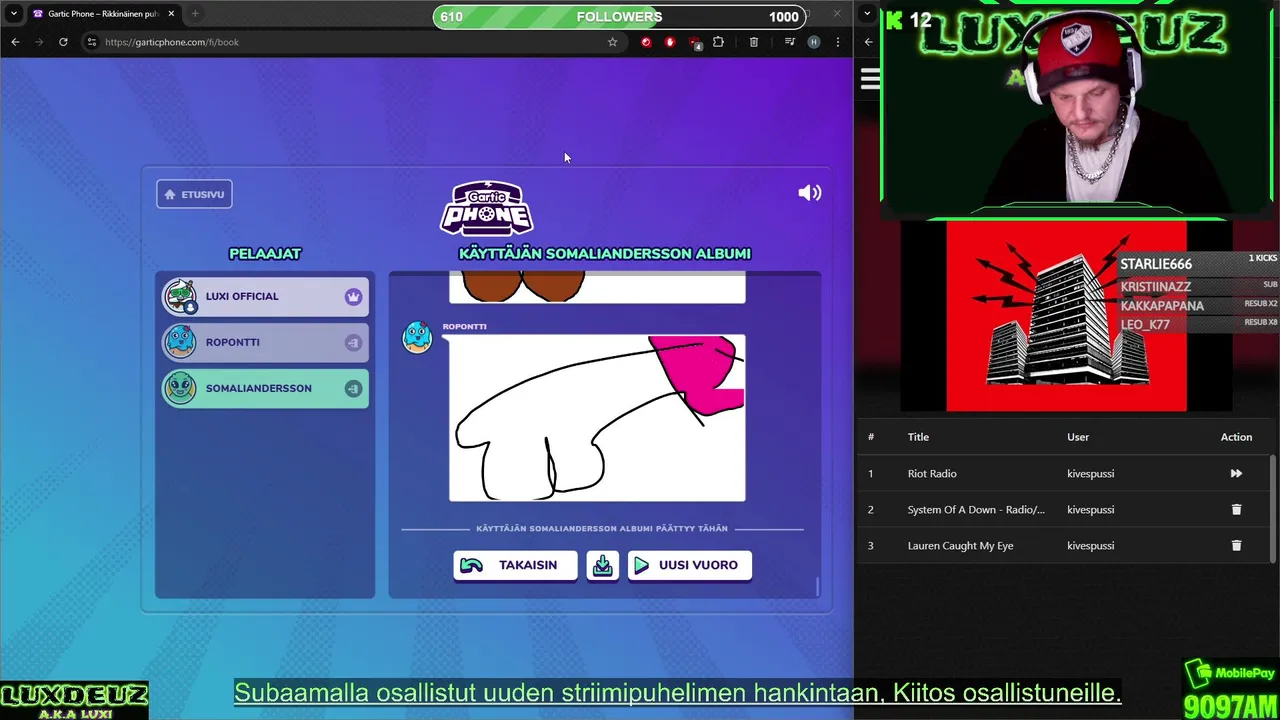This screenshot has width=1280, height=720.
Task: Select the Riot Radio title
Action: pyautogui.click(x=932, y=474)
